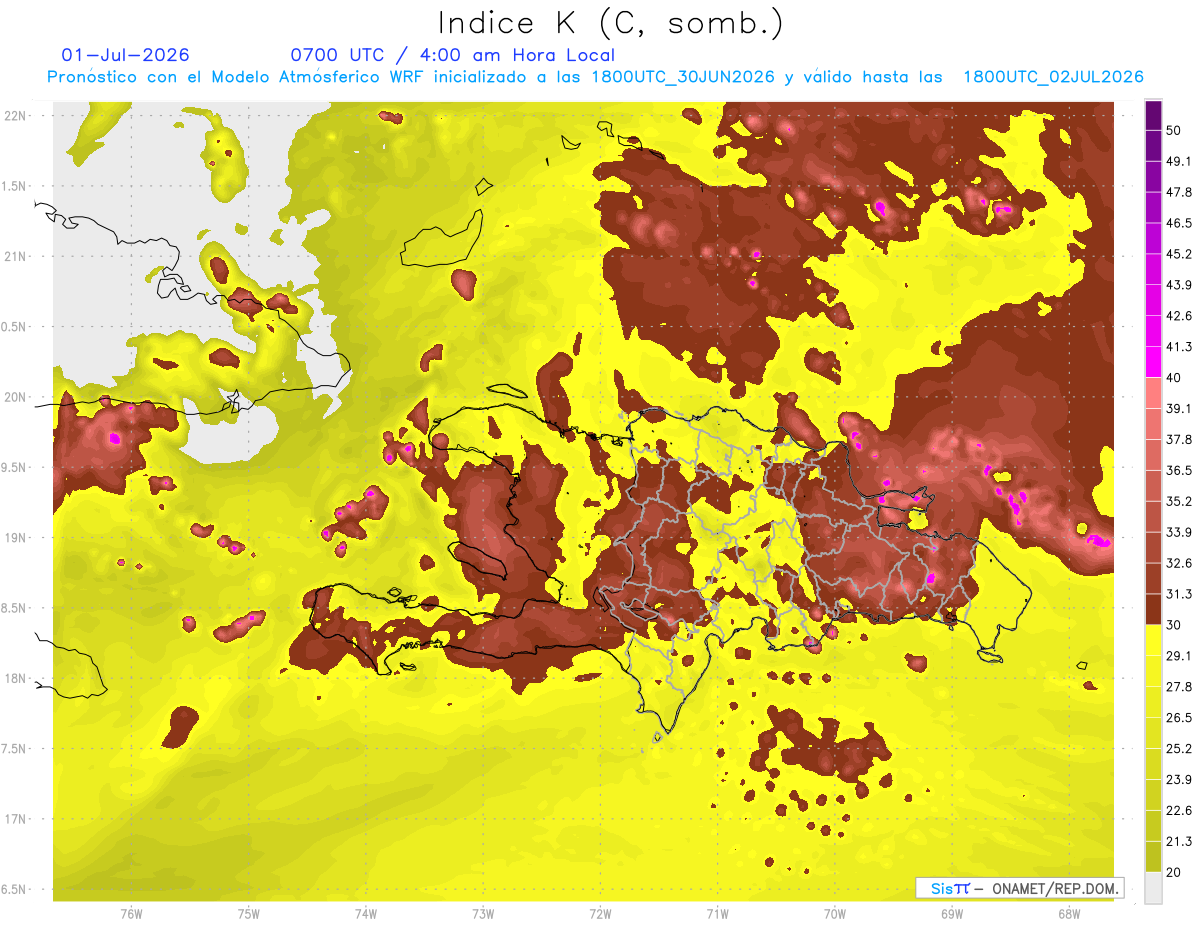1200x927 pixels.
Task: Click the "20N" latitude axis label
Action: [15, 397]
